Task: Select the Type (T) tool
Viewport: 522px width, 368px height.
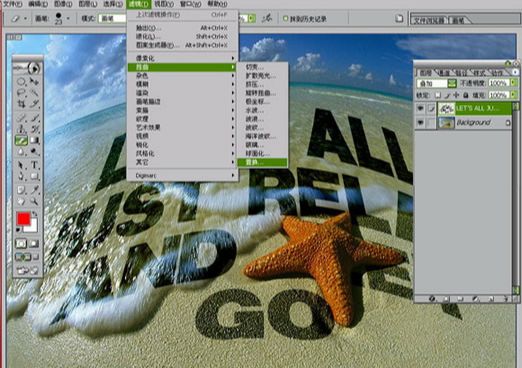Action: coord(34,165)
